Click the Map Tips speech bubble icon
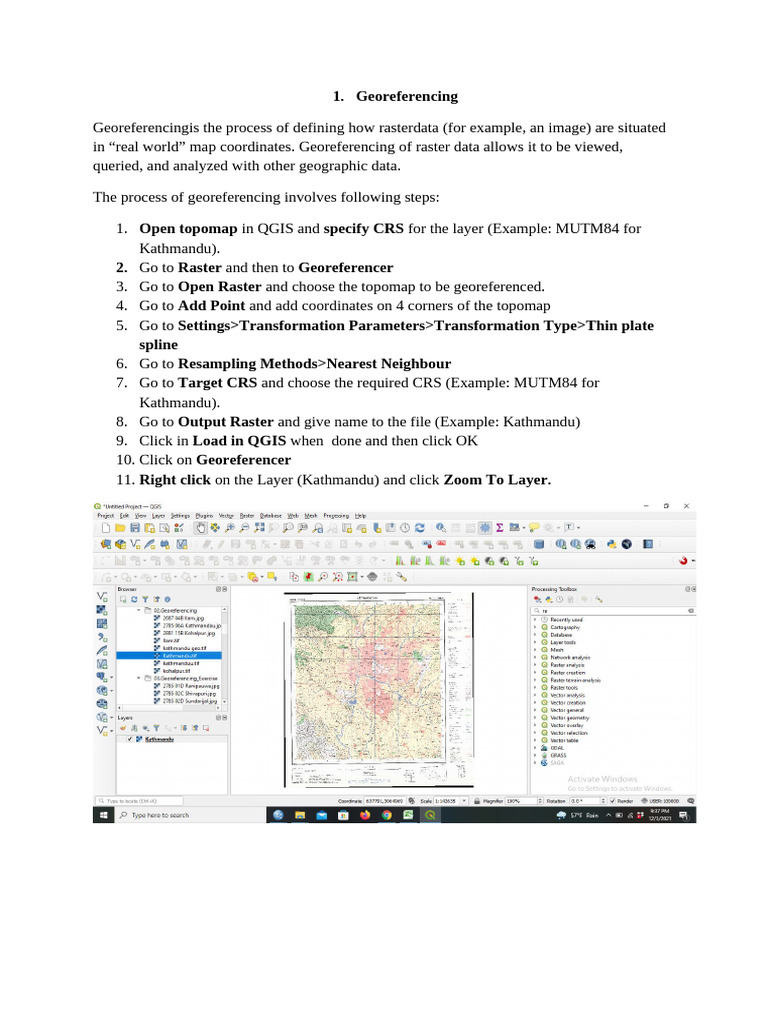The image size is (768, 1024). (534, 528)
